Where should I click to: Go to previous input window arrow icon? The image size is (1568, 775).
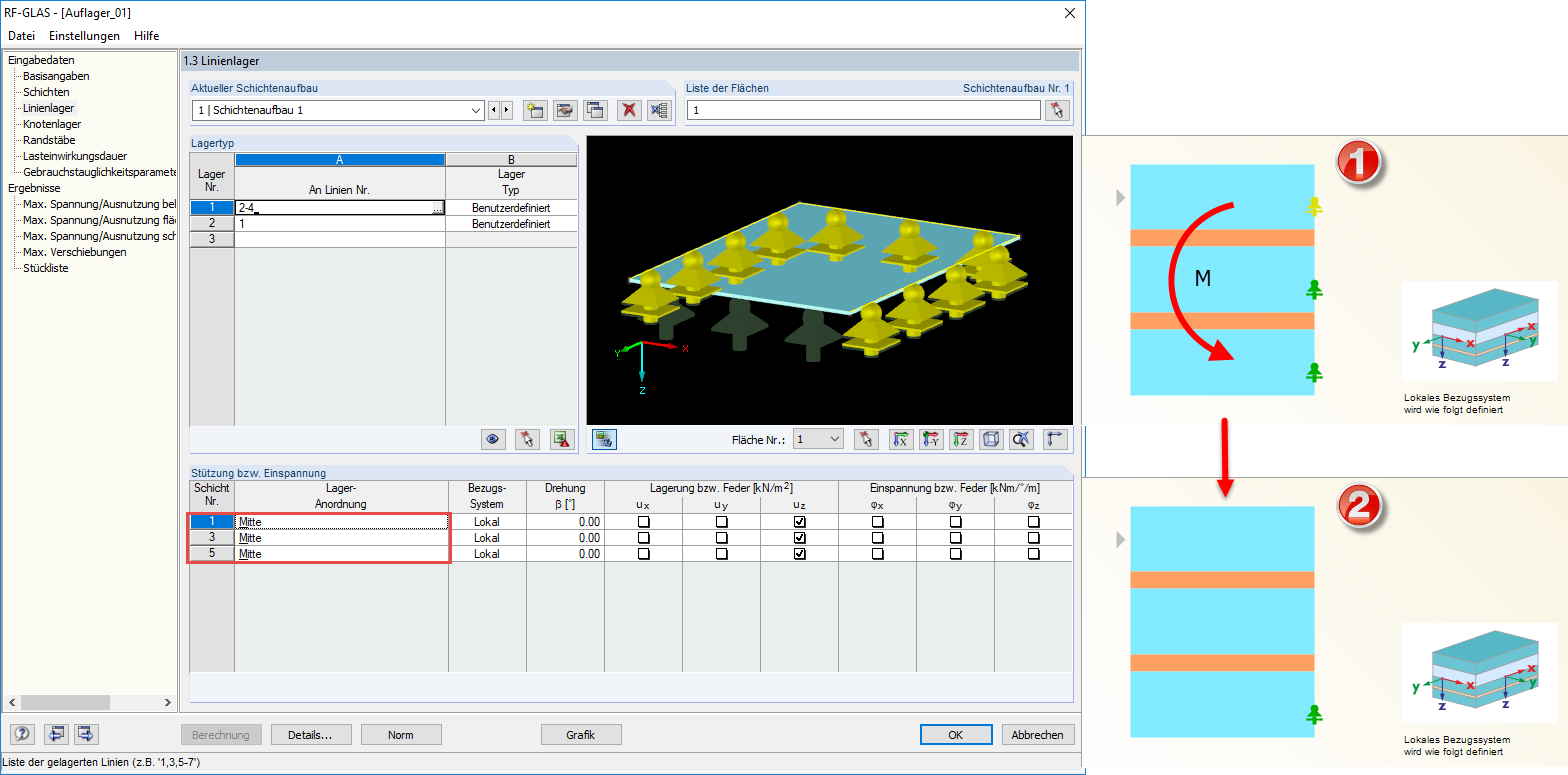56,734
